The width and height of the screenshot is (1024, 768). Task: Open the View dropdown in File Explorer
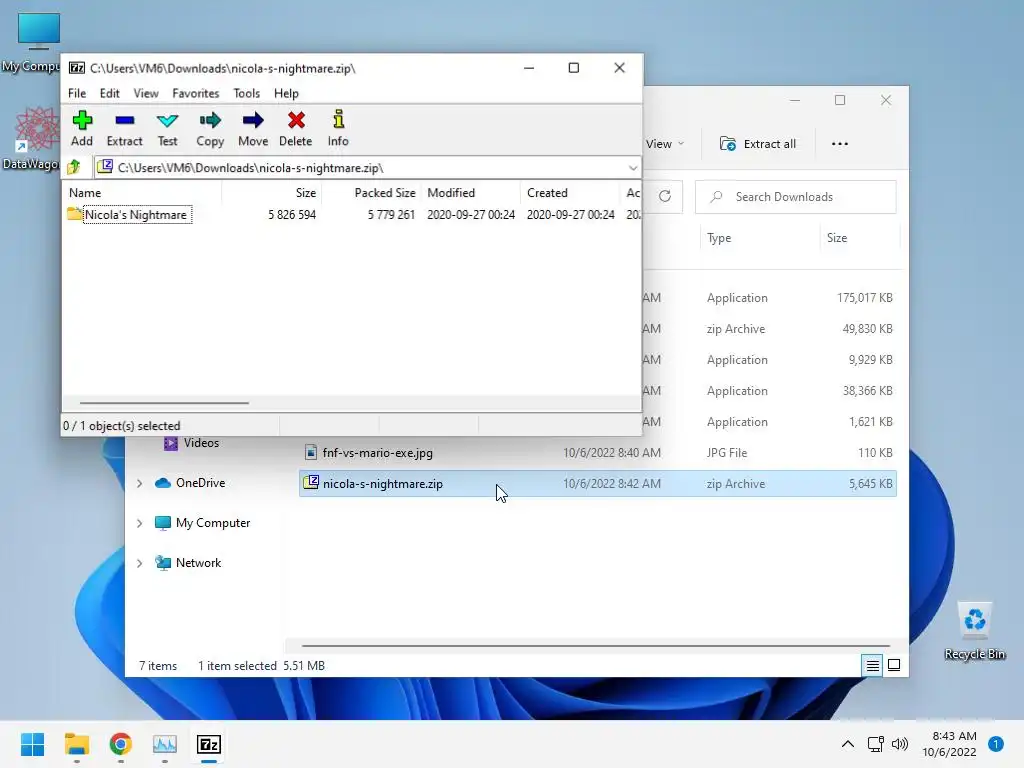(664, 144)
